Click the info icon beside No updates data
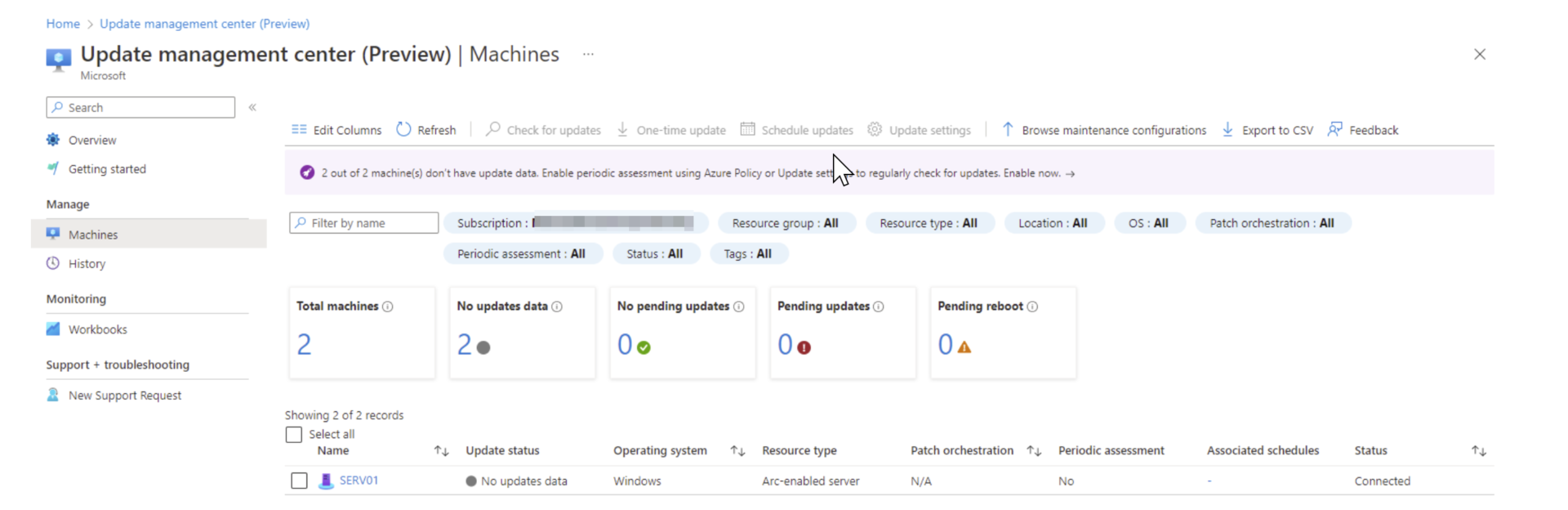This screenshot has height=510, width=1568. point(557,306)
